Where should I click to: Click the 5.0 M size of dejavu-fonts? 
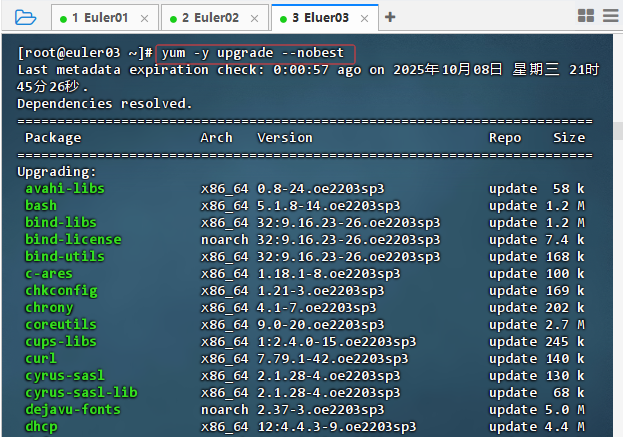tap(565, 410)
